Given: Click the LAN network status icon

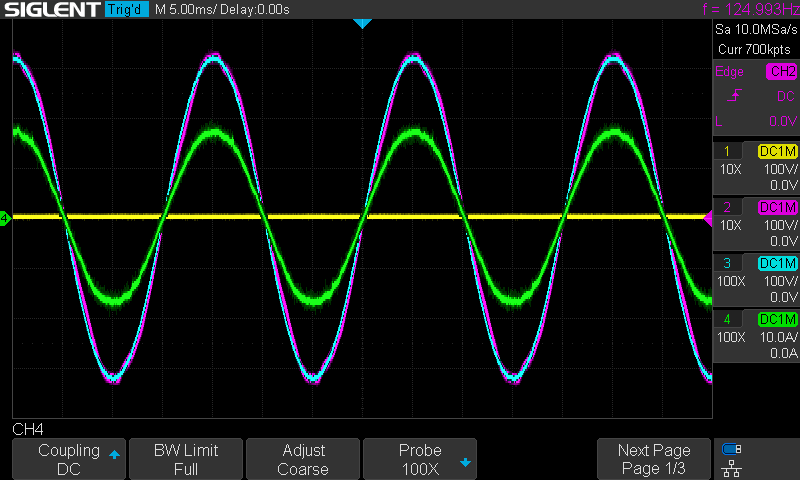Looking at the screenshot, I should click(x=732, y=467).
